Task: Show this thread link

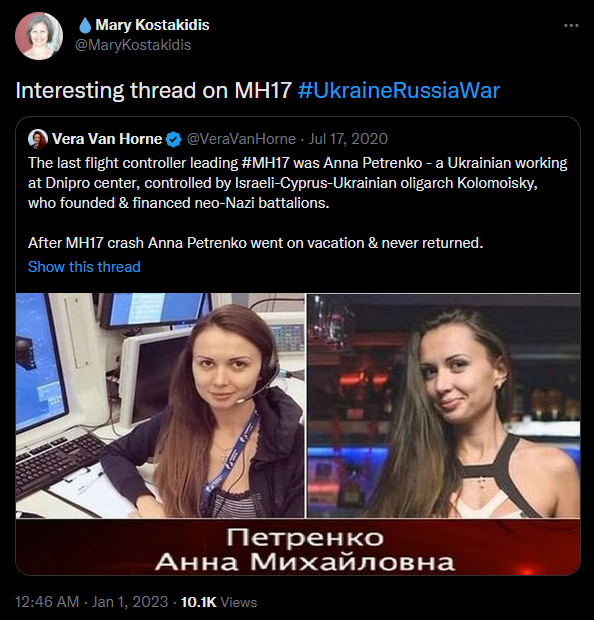Action: (84, 267)
